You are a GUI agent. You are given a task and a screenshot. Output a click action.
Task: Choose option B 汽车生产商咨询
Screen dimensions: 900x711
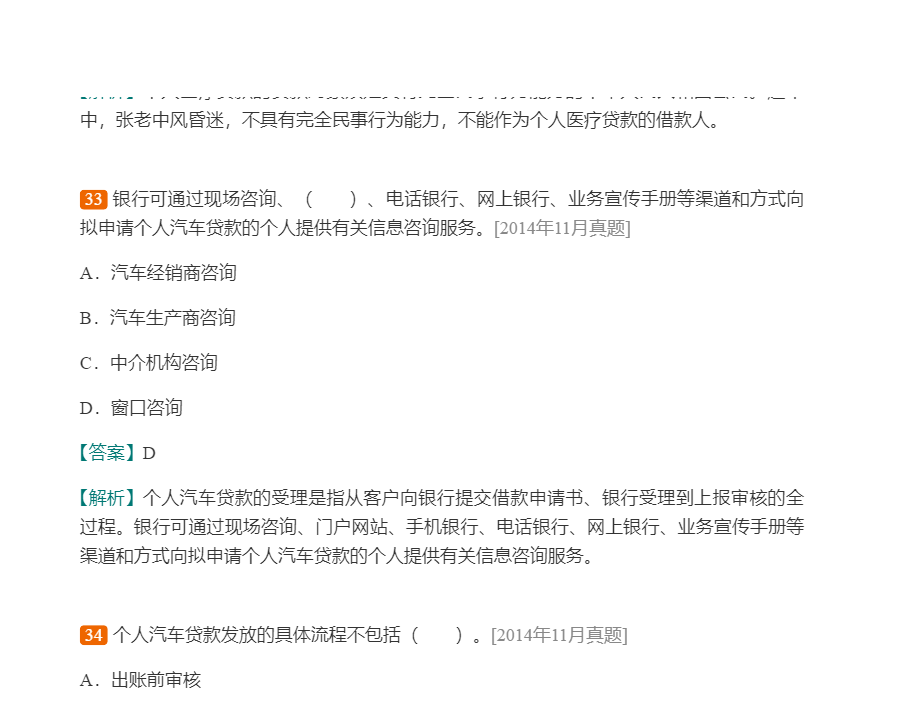coord(158,318)
